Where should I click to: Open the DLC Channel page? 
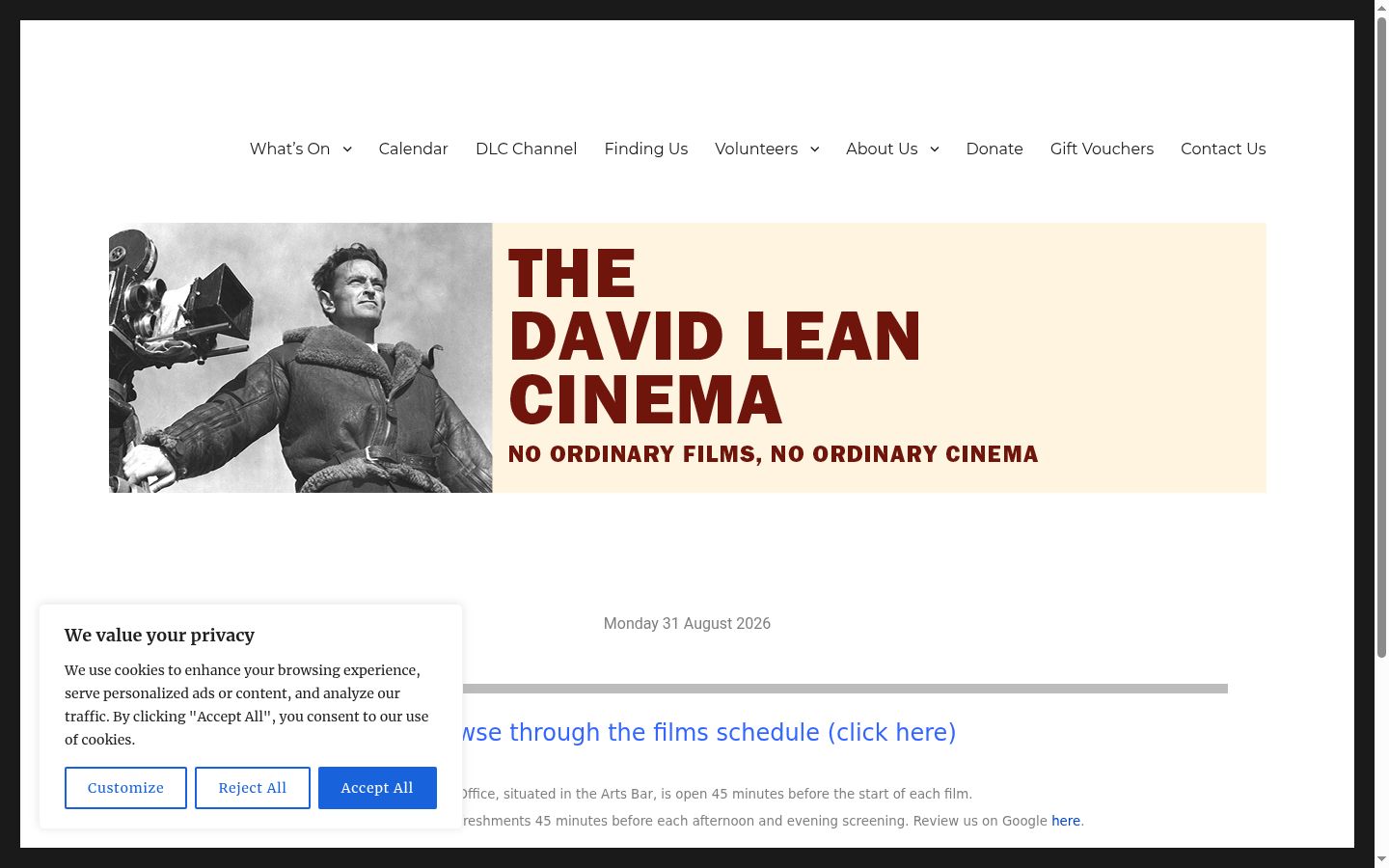pyautogui.click(x=527, y=149)
